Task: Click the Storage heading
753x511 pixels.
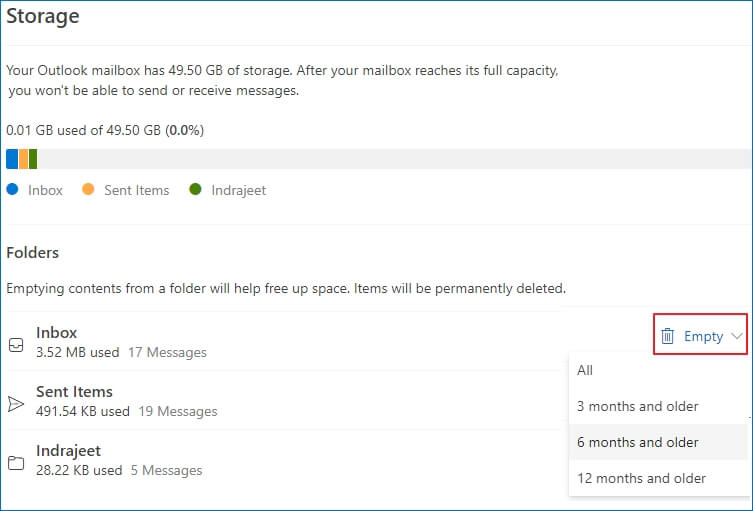Action: (x=43, y=16)
